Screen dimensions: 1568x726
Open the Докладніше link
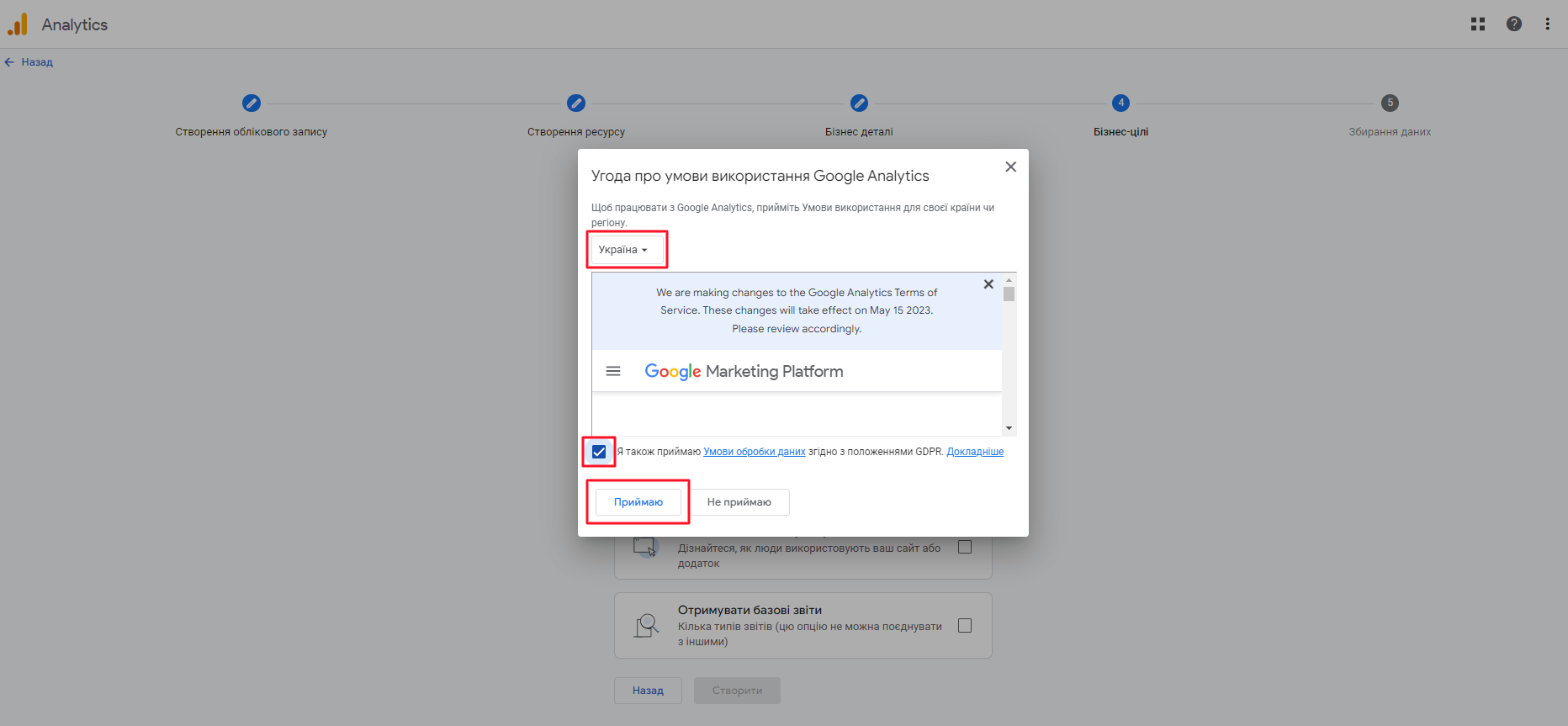pos(975,452)
